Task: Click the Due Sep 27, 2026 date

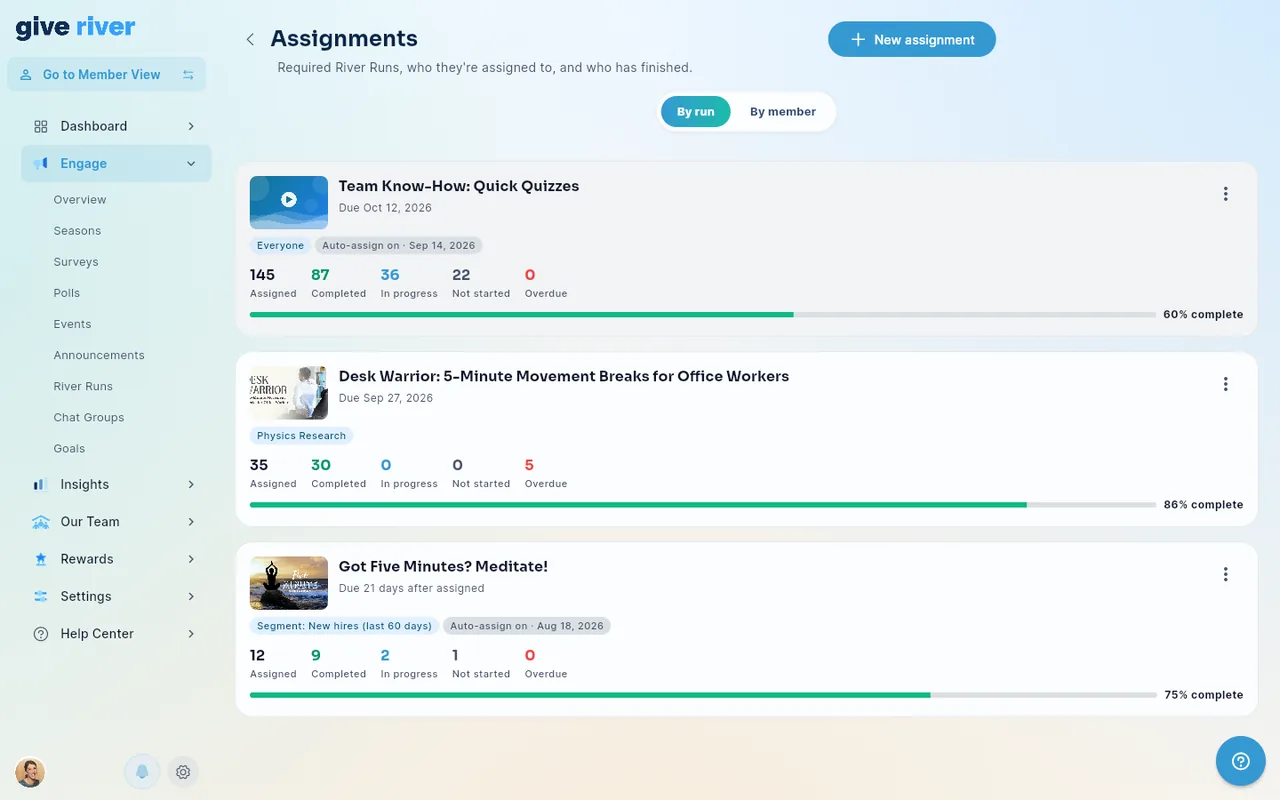Action: tap(386, 398)
